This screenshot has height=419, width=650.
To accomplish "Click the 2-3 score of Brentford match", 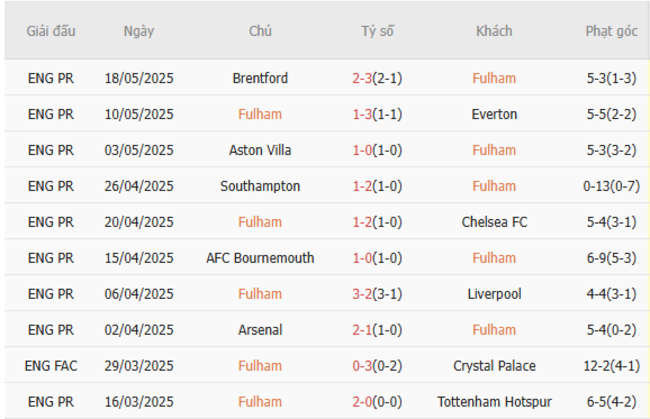I will click(363, 78).
